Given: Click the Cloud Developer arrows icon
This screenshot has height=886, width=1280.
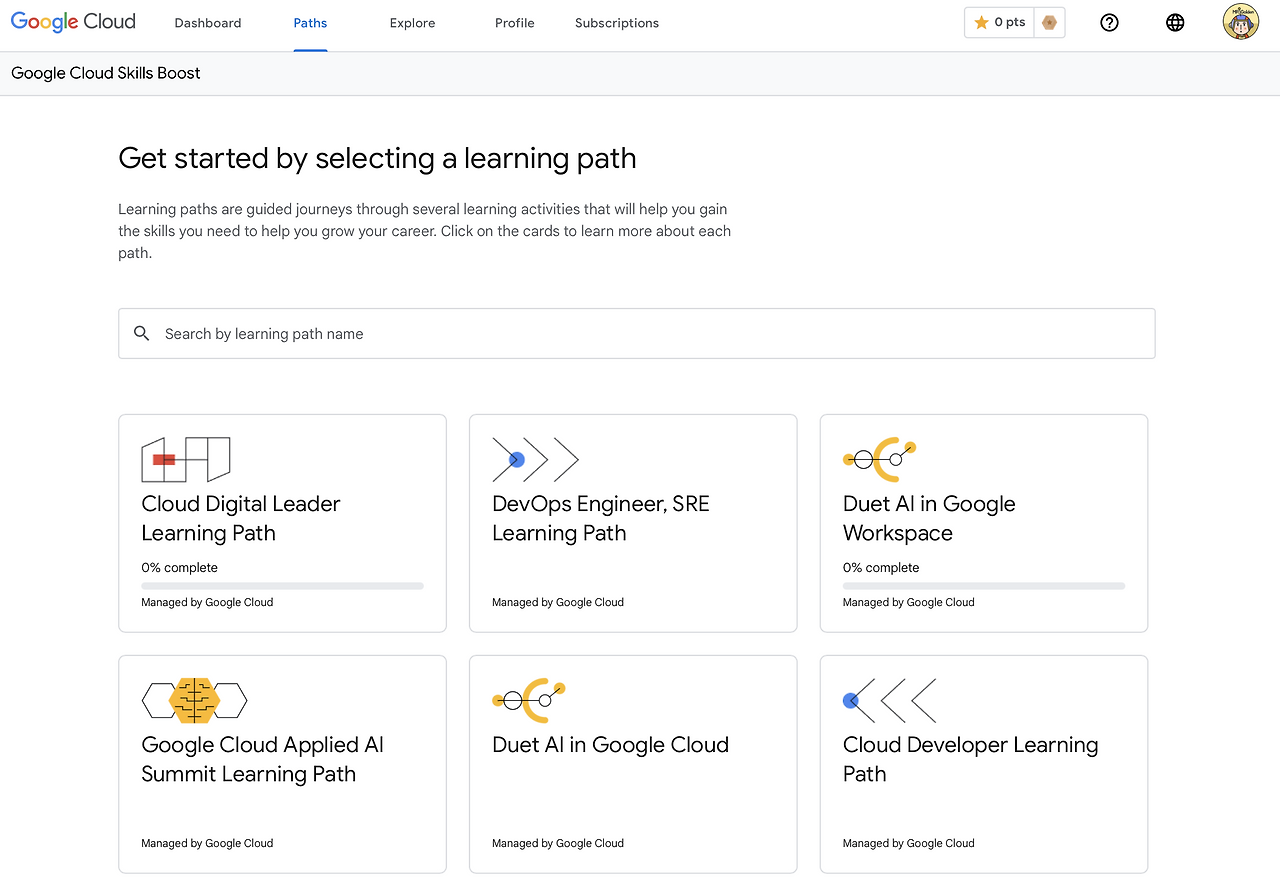Looking at the screenshot, I should (890, 700).
